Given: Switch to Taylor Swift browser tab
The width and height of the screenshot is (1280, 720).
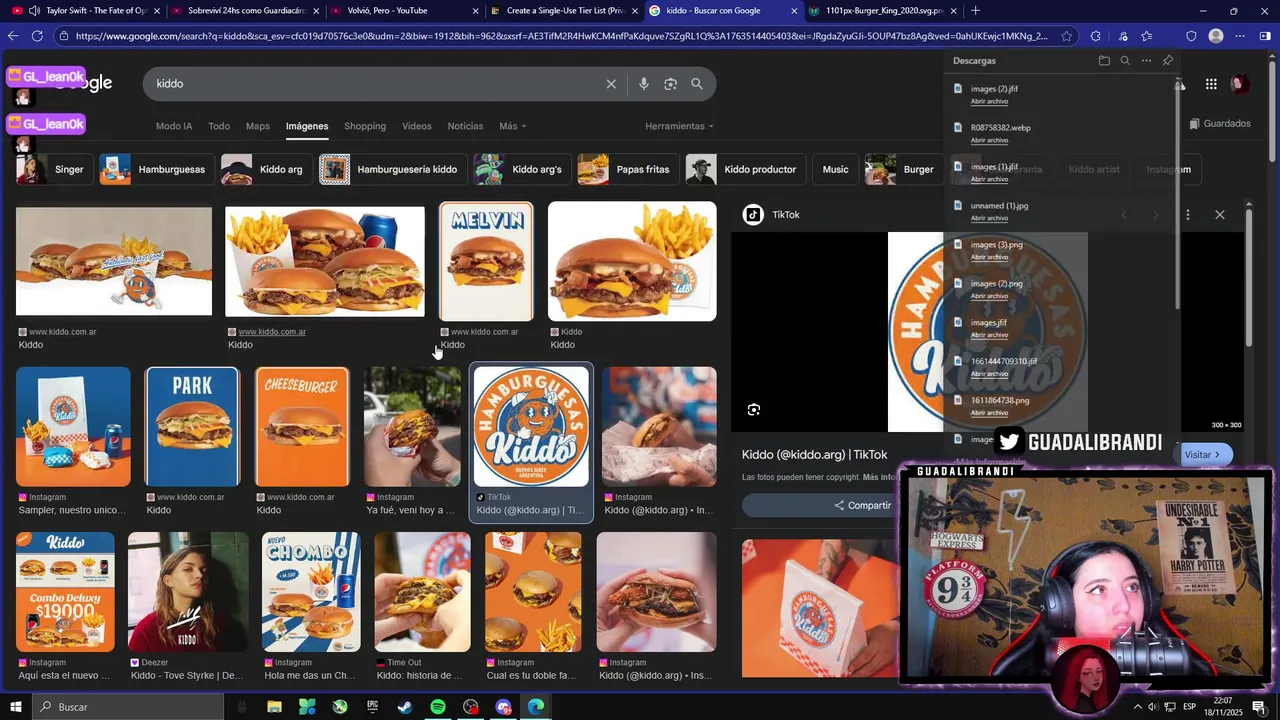Looking at the screenshot, I should [x=85, y=11].
